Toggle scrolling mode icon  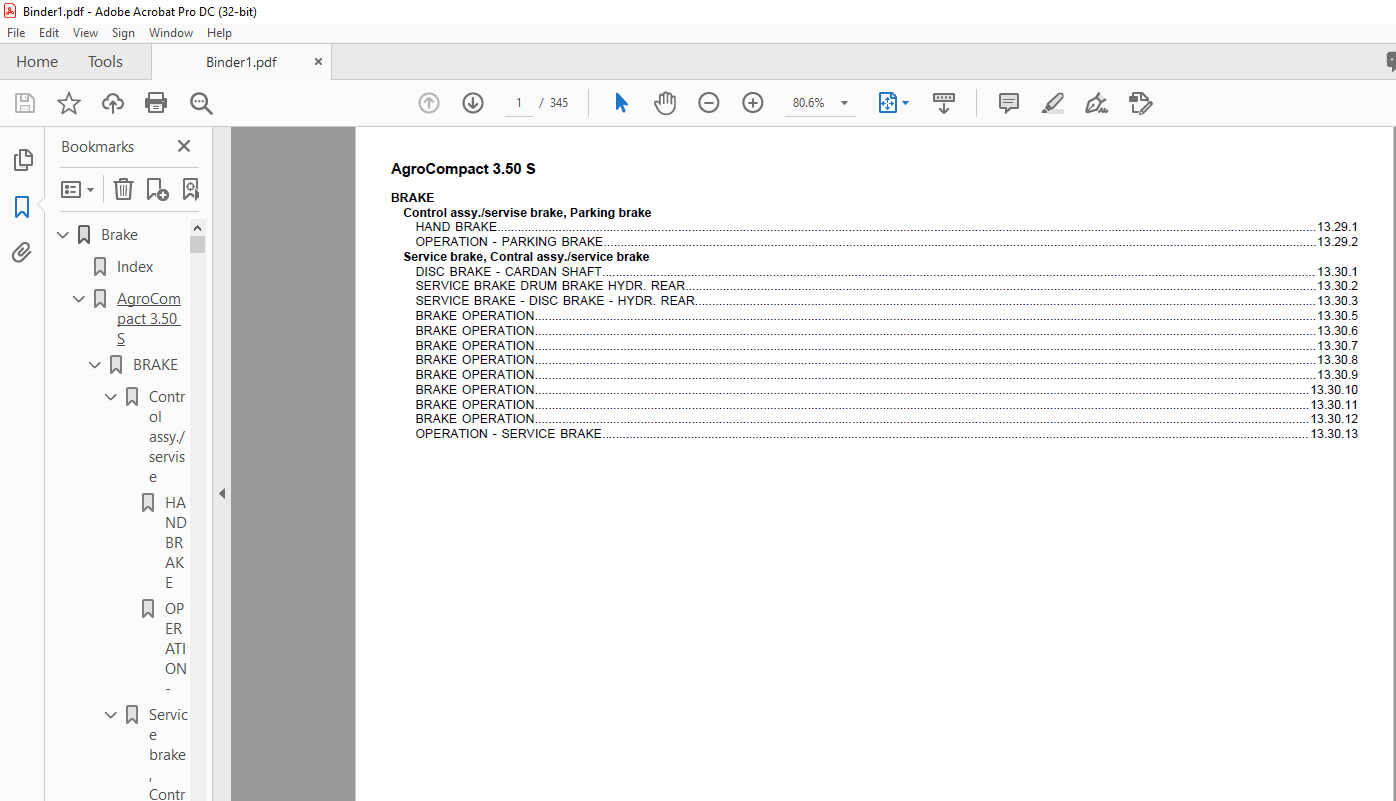(x=944, y=103)
